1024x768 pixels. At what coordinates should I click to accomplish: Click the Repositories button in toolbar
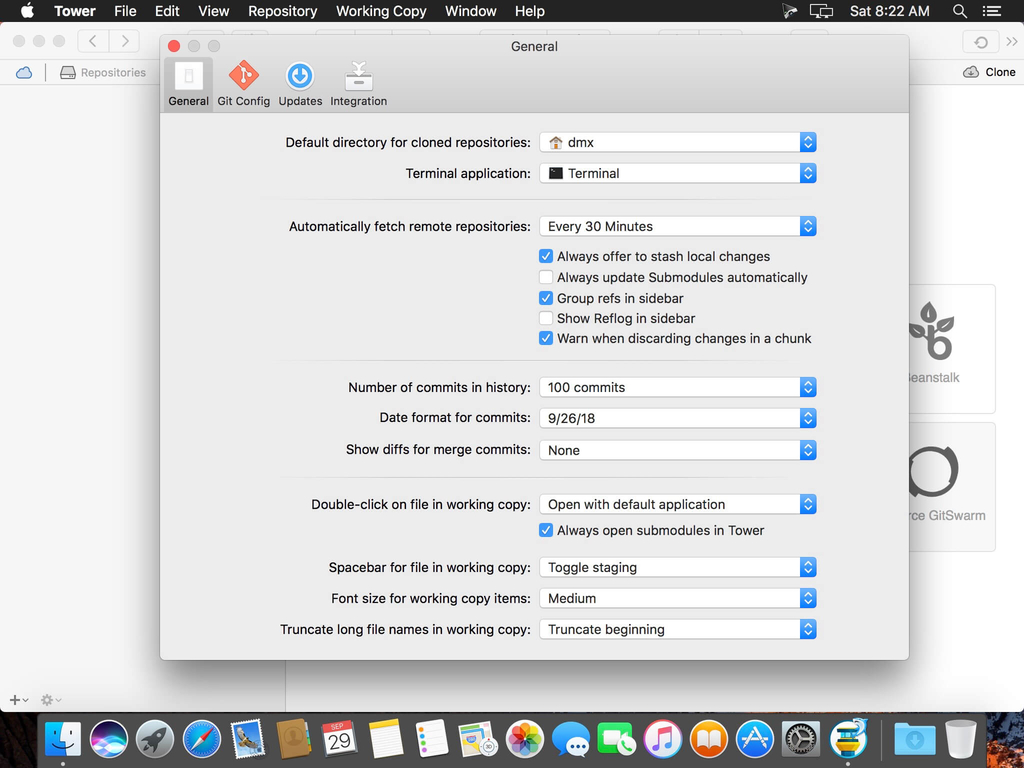(x=103, y=72)
